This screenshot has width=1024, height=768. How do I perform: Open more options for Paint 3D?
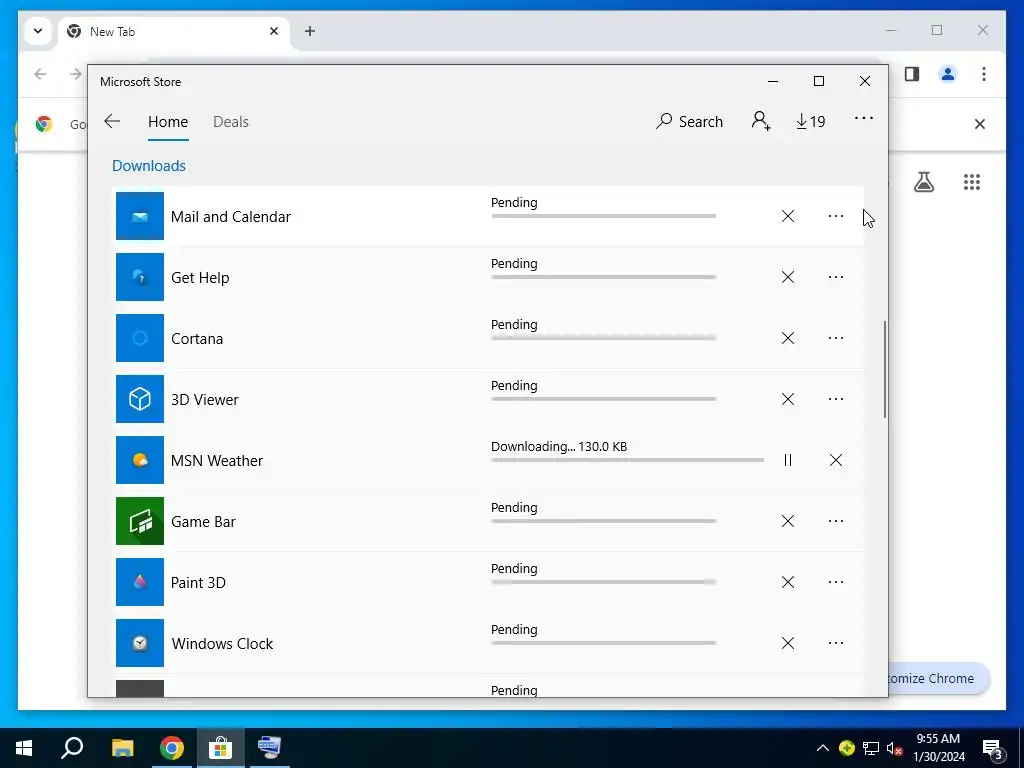pos(835,582)
